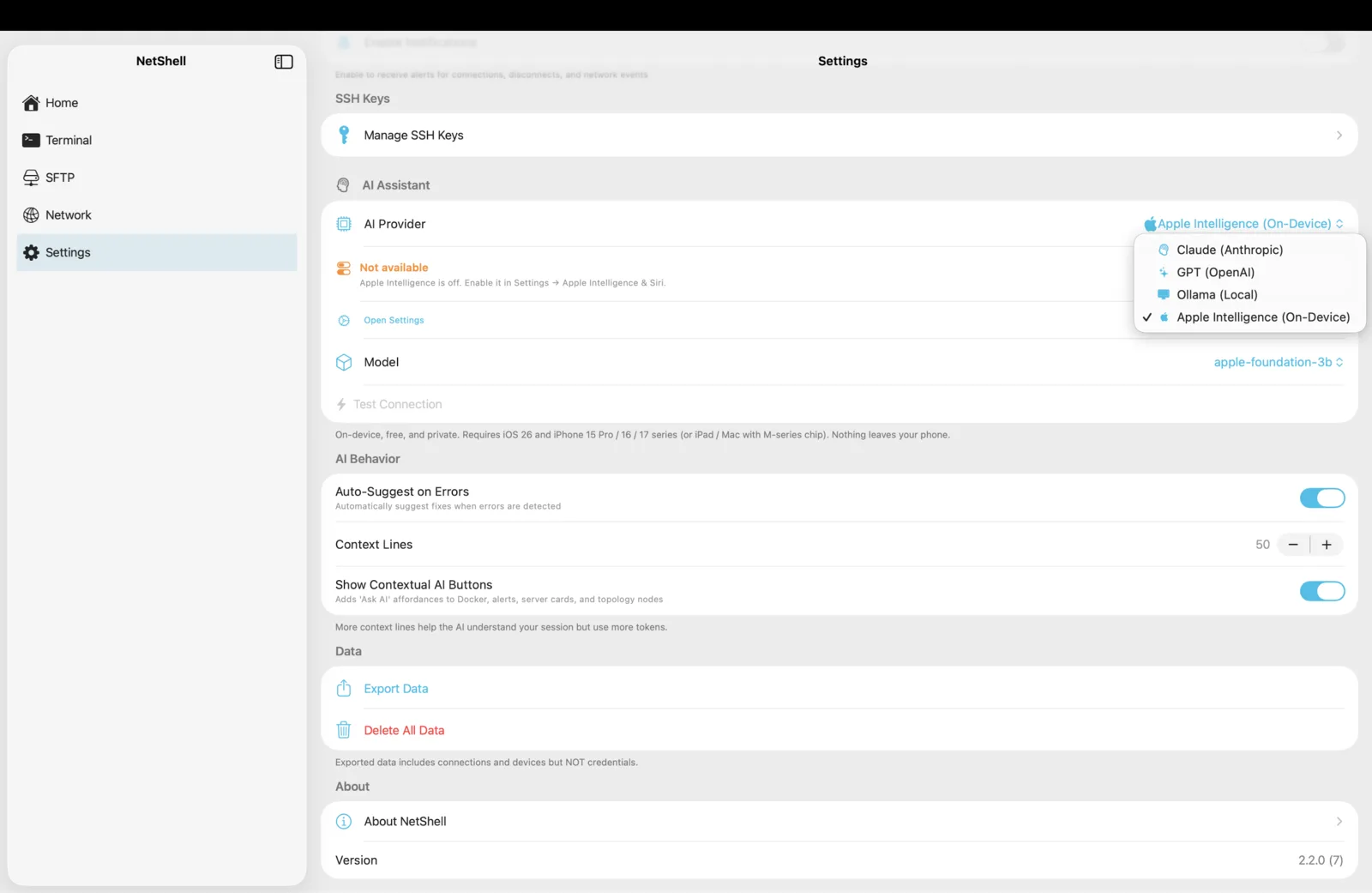This screenshot has height=893, width=1372.
Task: Turn off Auto-Suggest on Errors
Action: coord(1322,498)
